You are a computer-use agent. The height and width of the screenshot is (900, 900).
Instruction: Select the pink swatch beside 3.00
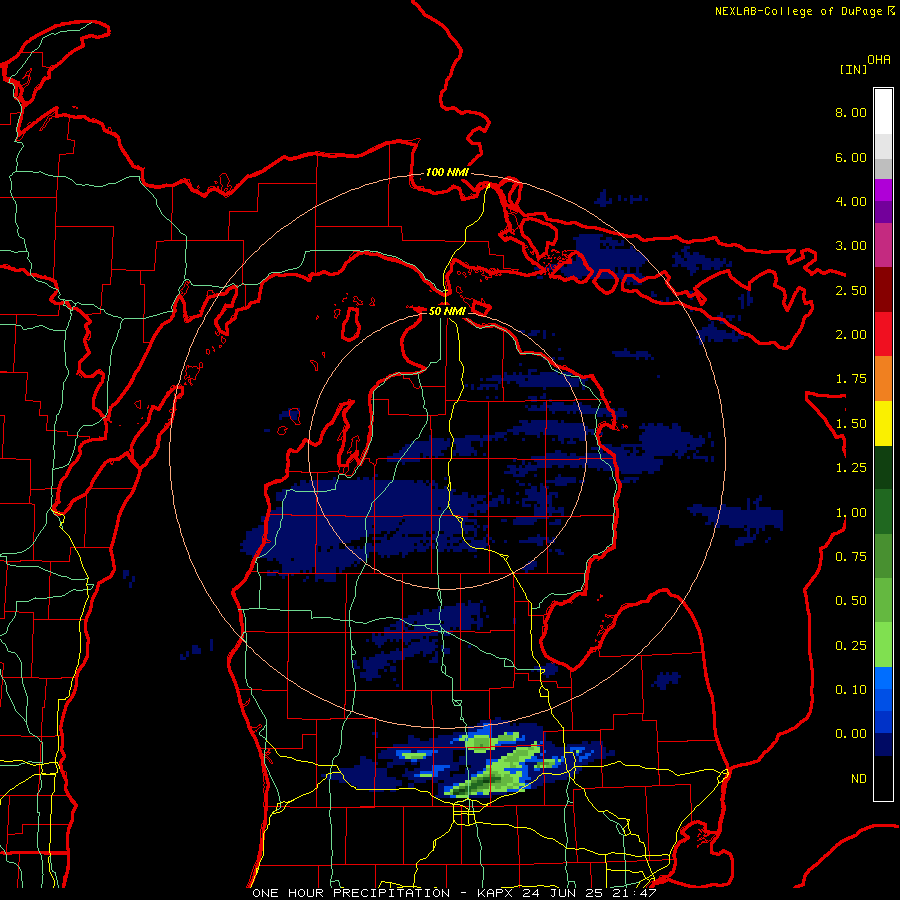click(x=883, y=245)
